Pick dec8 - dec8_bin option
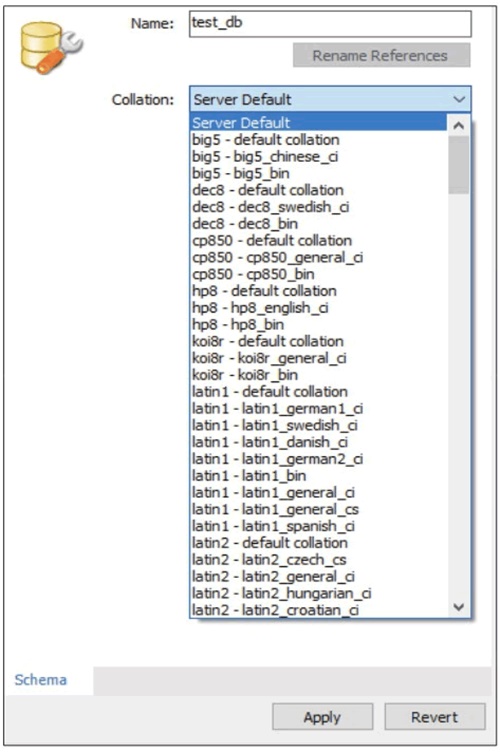The height and width of the screenshot is (752, 500). pos(318,223)
